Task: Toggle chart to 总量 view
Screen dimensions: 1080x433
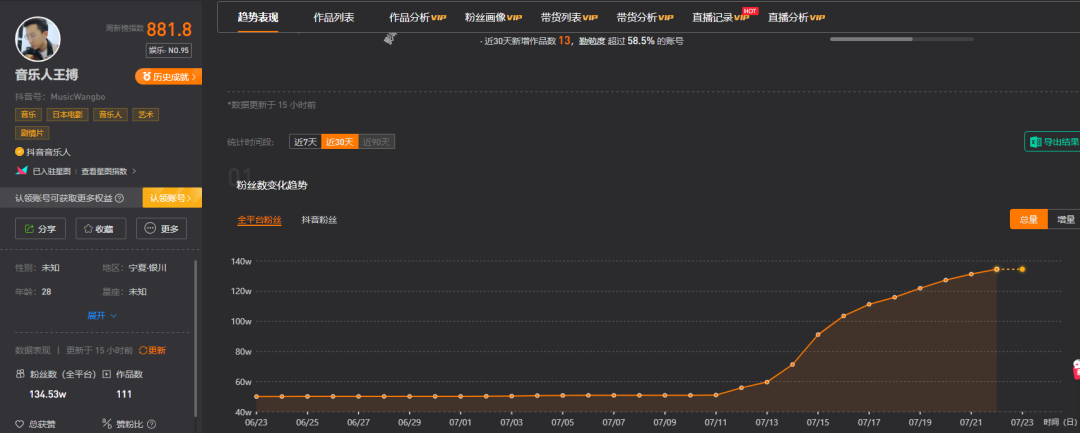Action: [x=1028, y=220]
